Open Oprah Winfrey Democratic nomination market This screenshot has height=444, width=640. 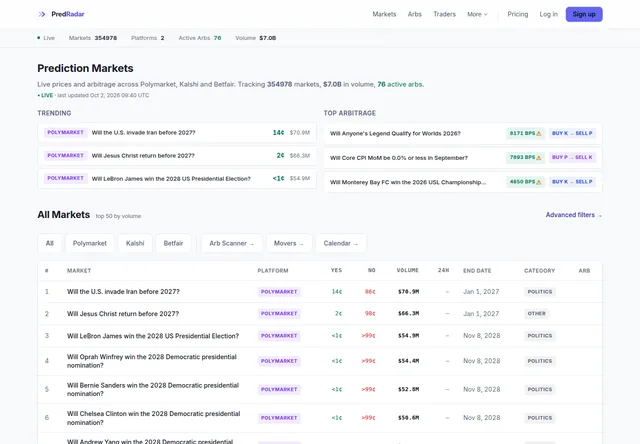click(x=320, y=361)
